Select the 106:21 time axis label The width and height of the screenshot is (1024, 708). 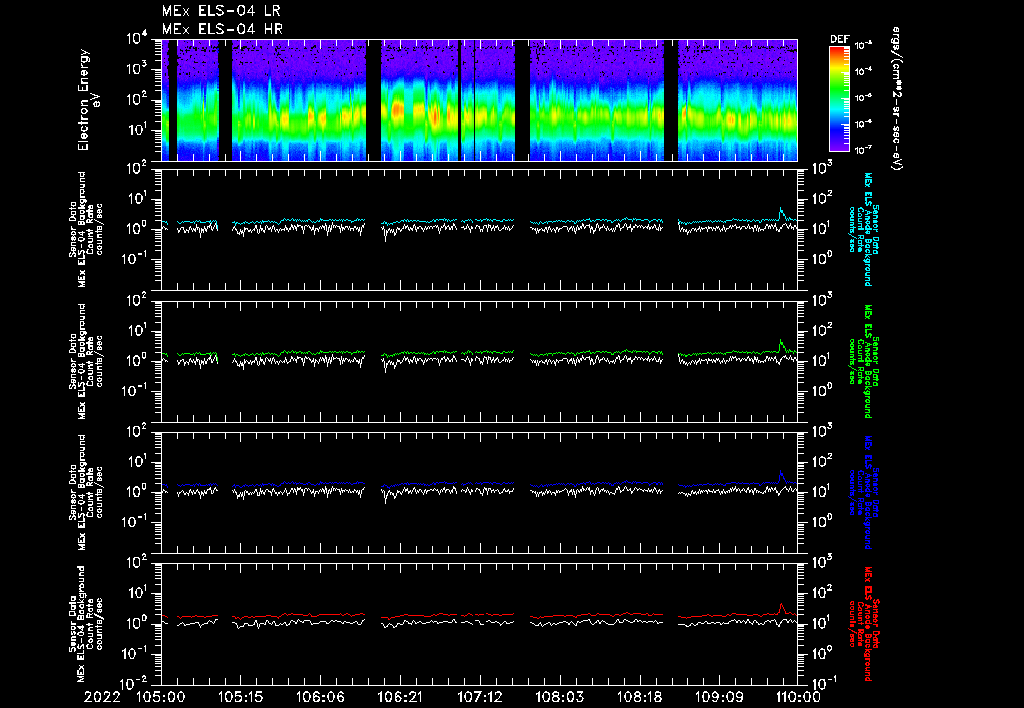coord(400,697)
